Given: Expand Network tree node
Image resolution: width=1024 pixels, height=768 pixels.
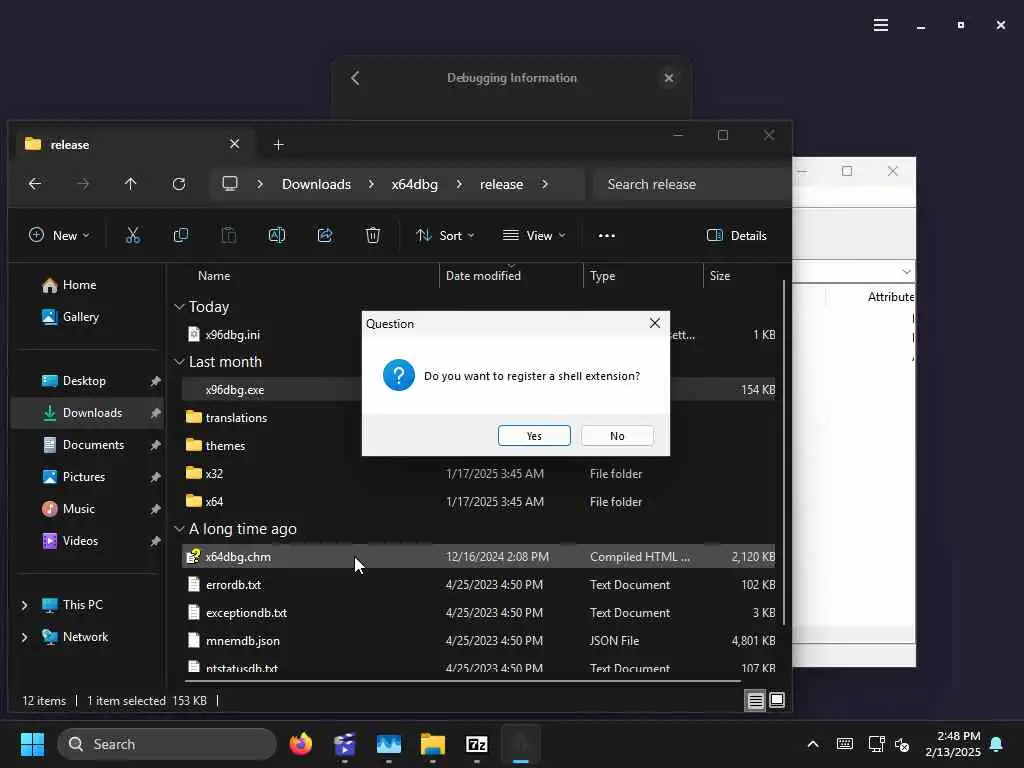Looking at the screenshot, I should [x=25, y=637].
